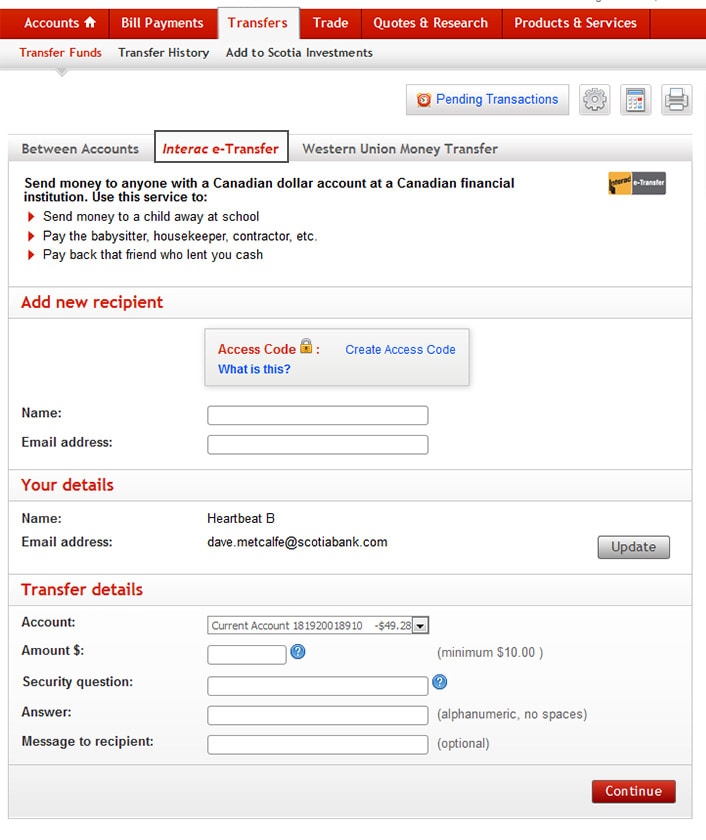
Task: Open Transfer History submenu item
Action: tap(164, 53)
